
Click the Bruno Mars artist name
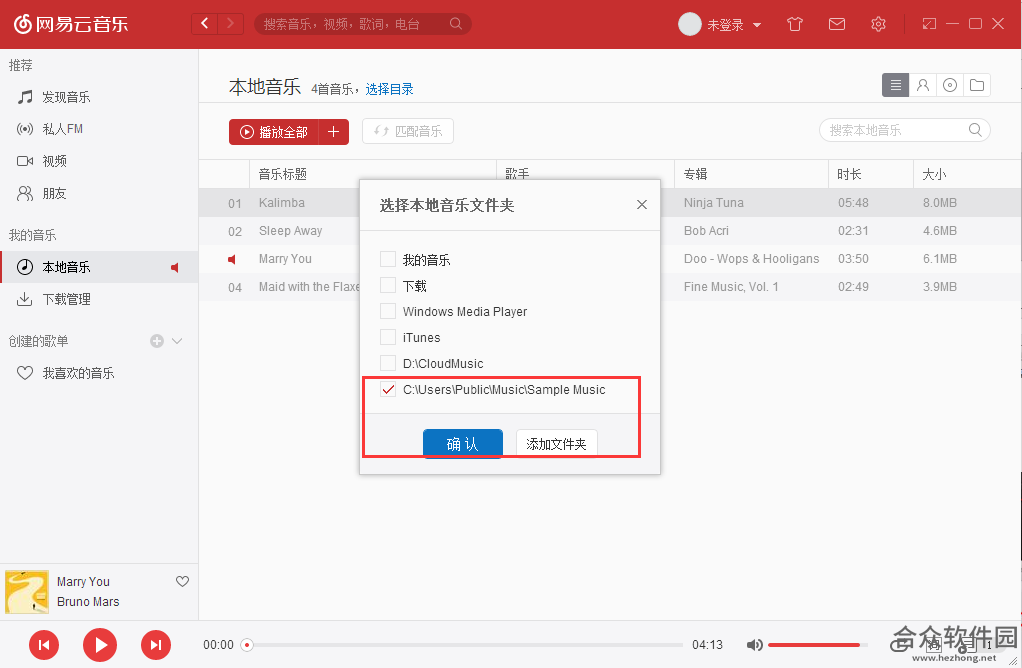pyautogui.click(x=88, y=602)
